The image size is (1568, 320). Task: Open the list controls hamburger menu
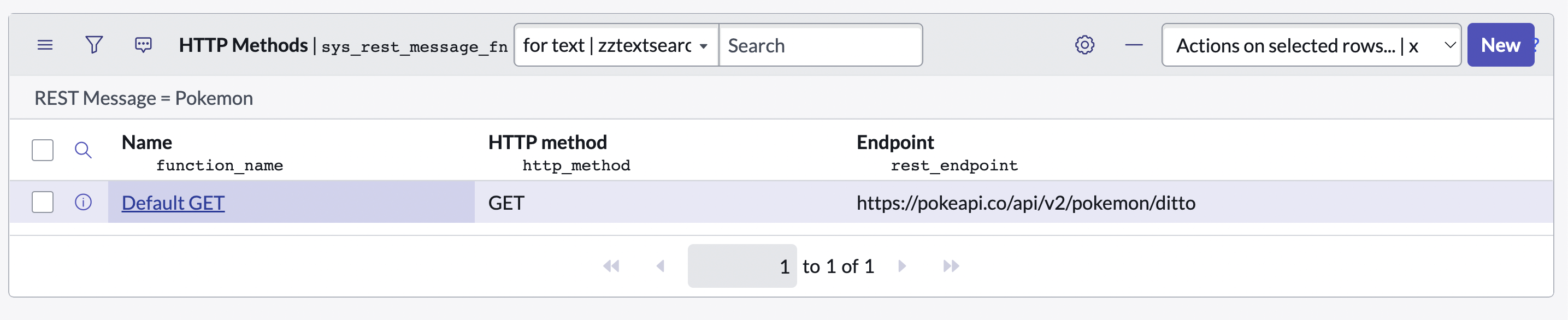pyautogui.click(x=45, y=45)
